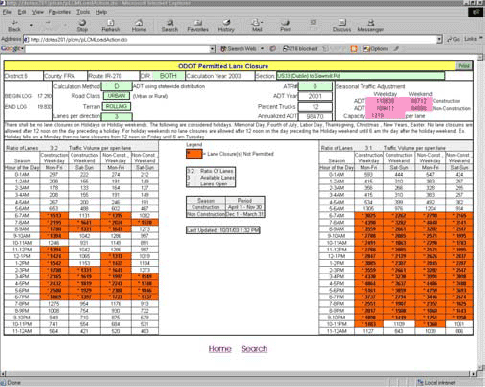Click the Go button beside the address bar
The width and height of the screenshot is (485, 387).
click(x=453, y=39)
